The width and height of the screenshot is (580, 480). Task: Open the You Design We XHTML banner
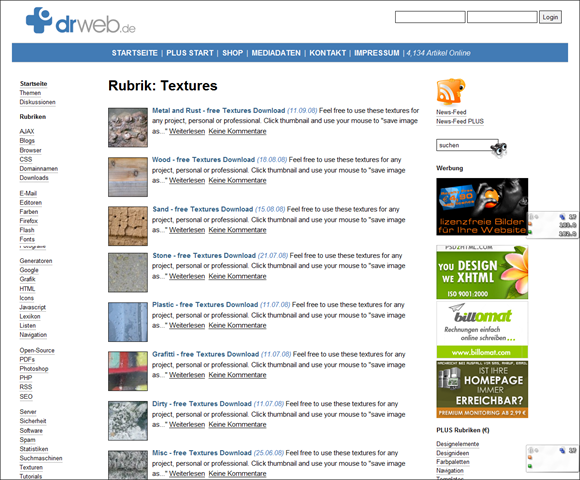click(x=482, y=272)
